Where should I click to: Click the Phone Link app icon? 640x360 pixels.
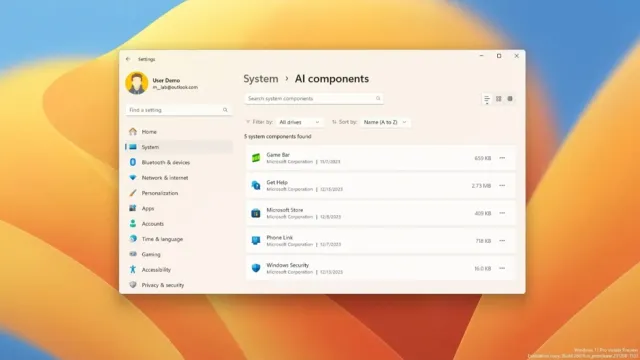256,241
